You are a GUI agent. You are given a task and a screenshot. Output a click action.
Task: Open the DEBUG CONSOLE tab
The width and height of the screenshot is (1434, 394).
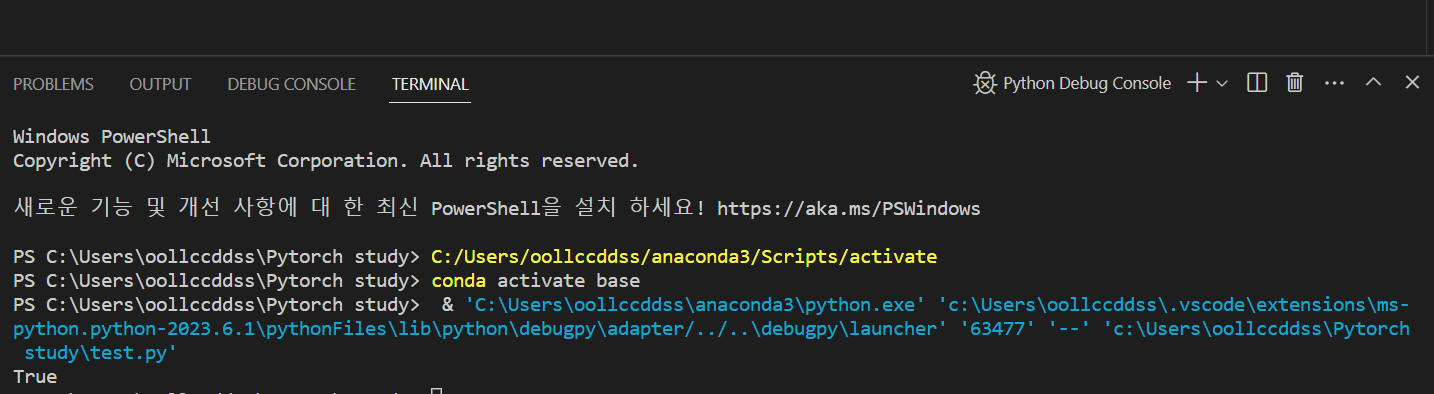tap(291, 84)
